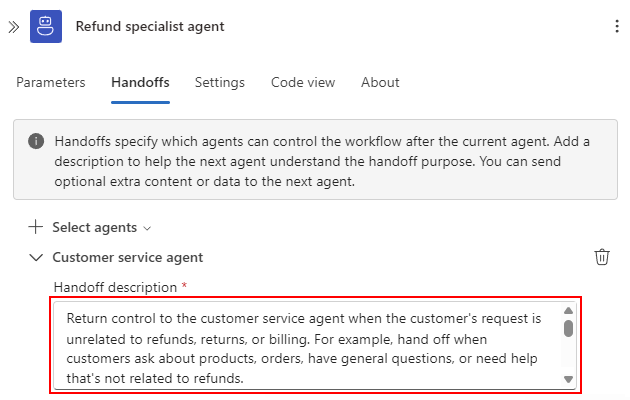Delete the Customer service agent handoff
630x400 pixels.
pos(602,257)
